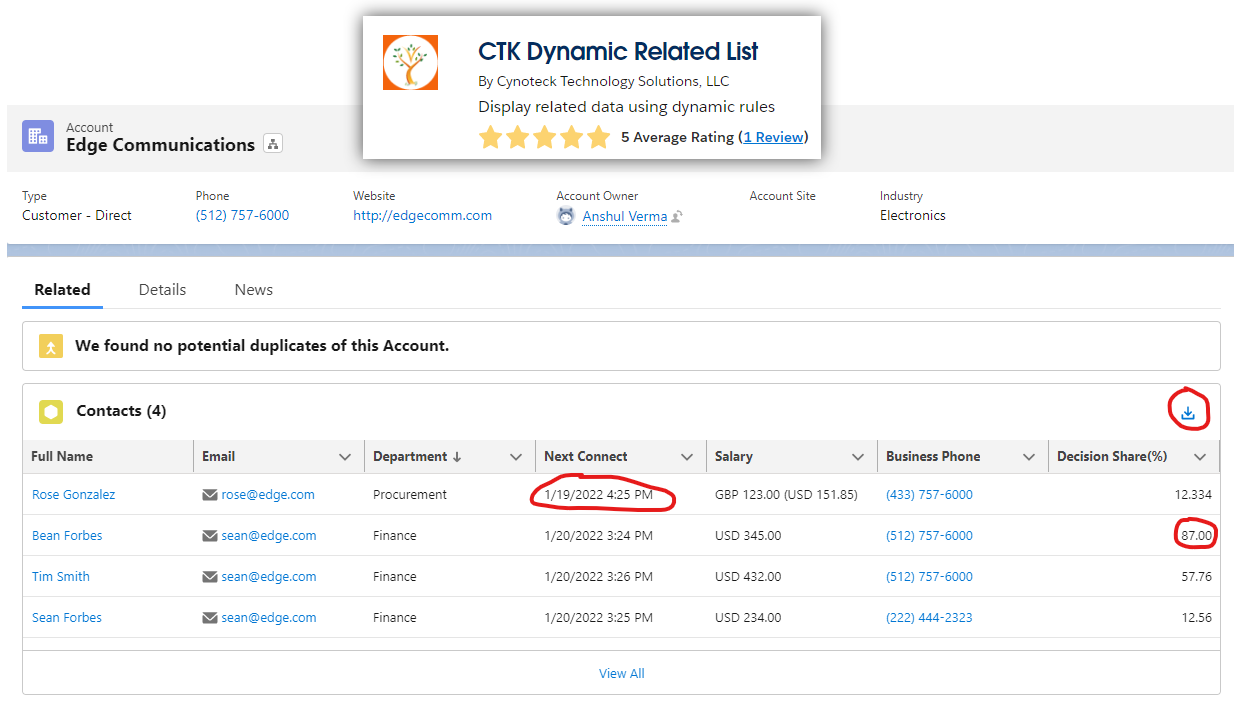Open the Salary column dropdown chevron
Viewport: 1238px width, 704px height.
tap(858, 457)
